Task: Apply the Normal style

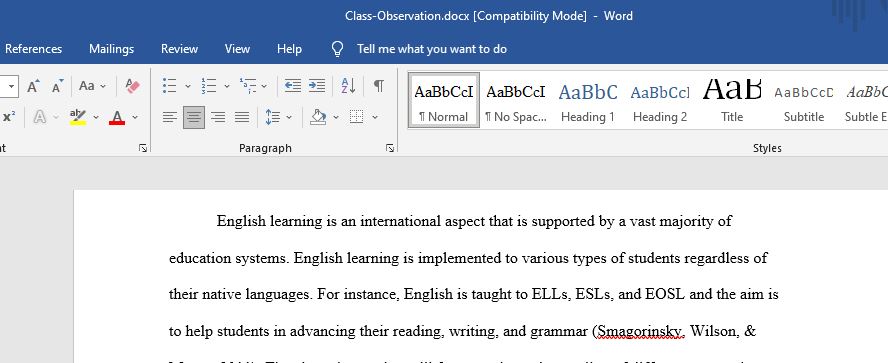Action: [x=443, y=100]
